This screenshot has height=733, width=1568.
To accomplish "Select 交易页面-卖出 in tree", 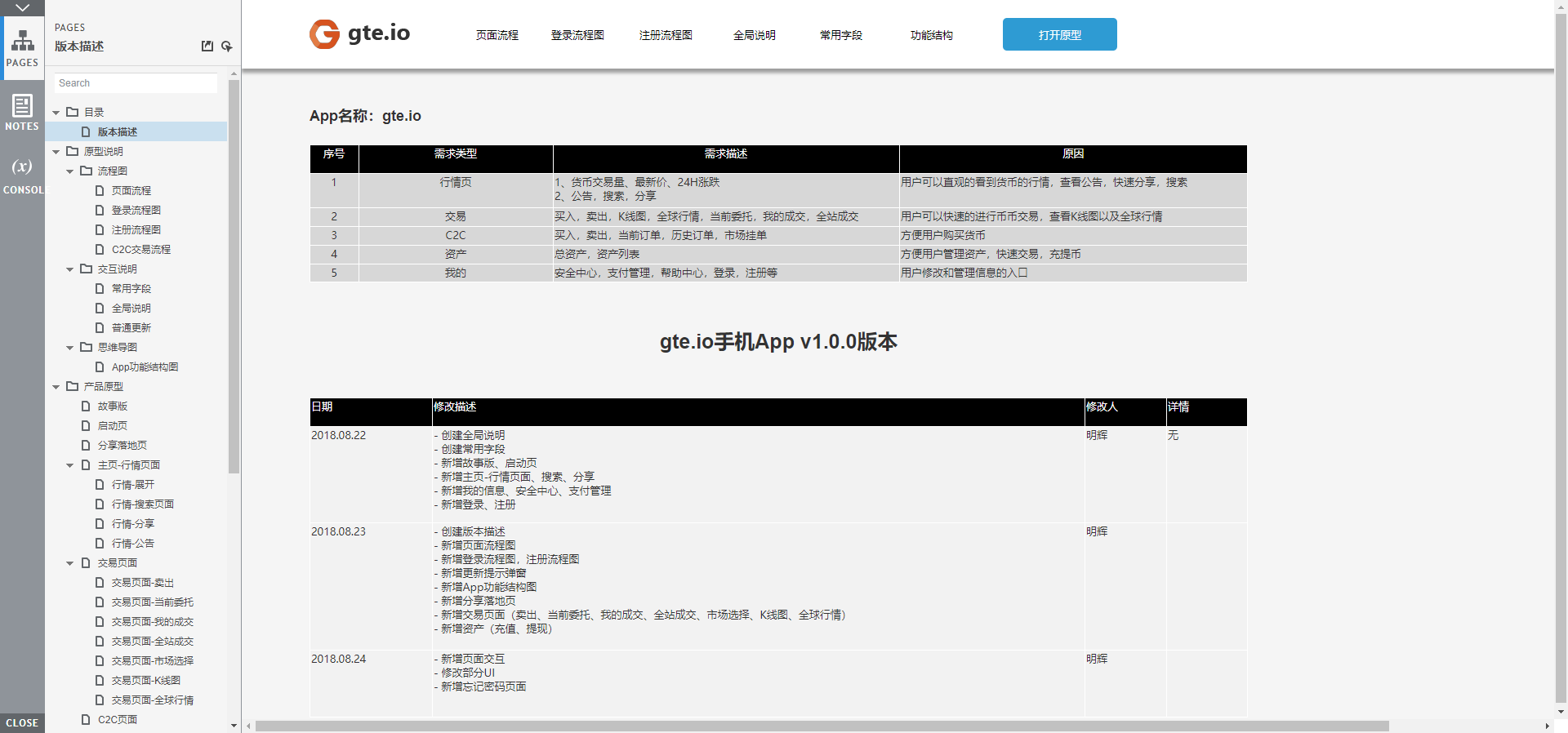I will pyautogui.click(x=143, y=582).
